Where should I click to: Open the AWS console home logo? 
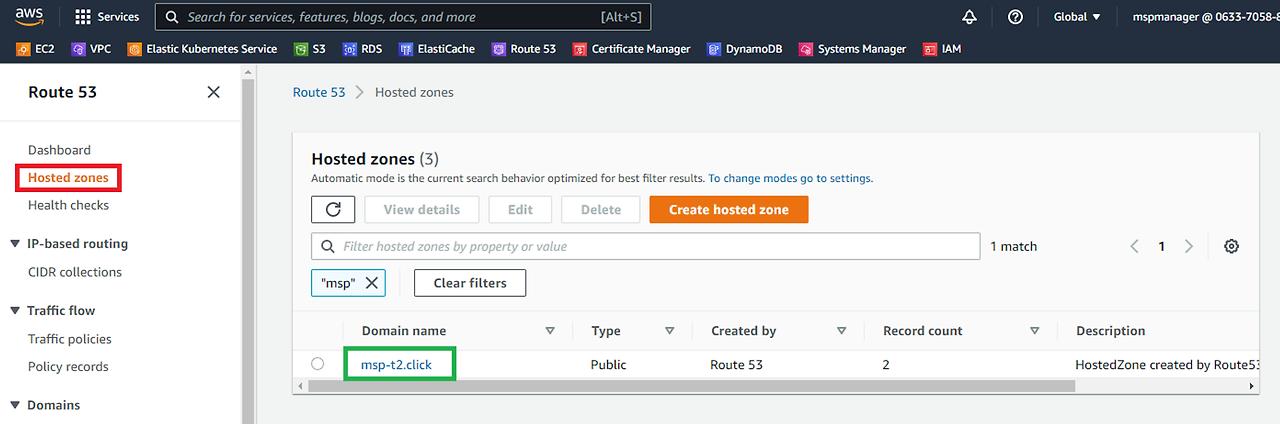point(29,17)
